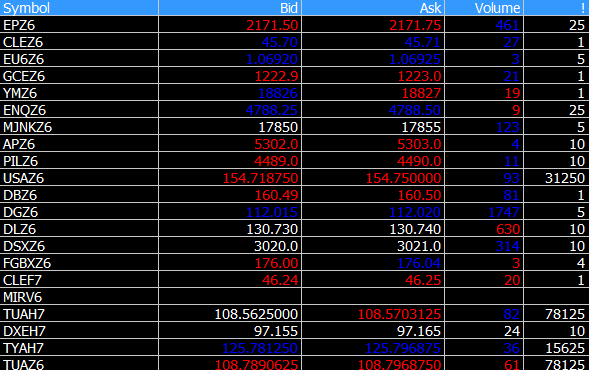Click the CLEF7 bid 46.24
This screenshot has height=370, width=589.
pos(280,280)
